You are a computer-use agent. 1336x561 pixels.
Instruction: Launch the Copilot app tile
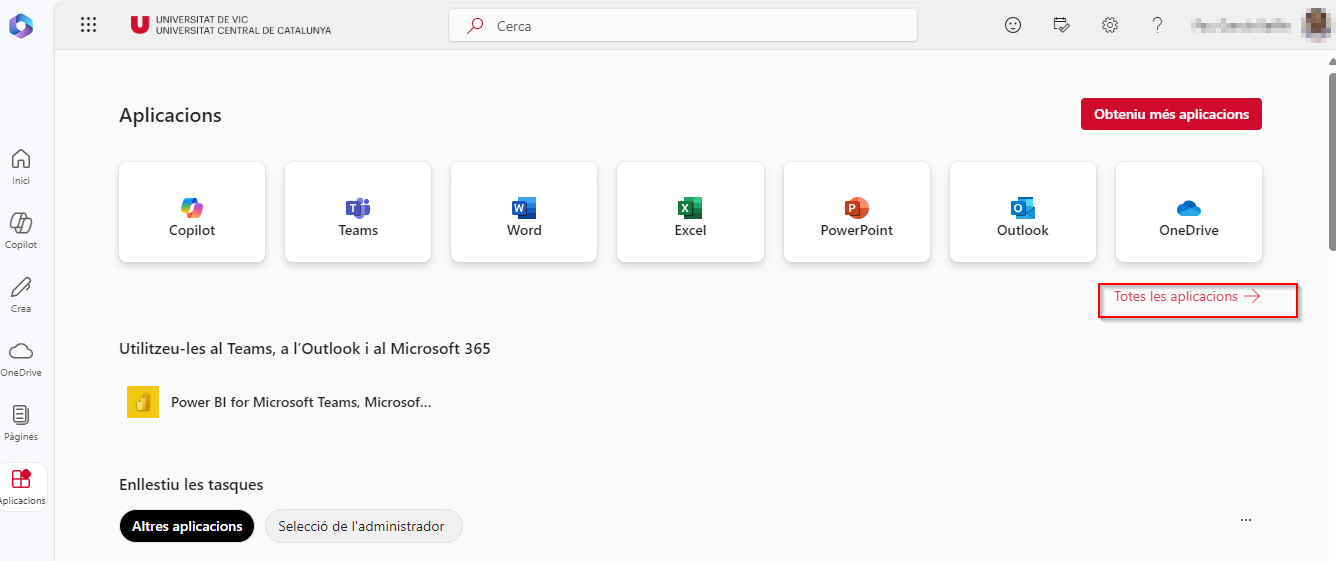[x=192, y=212]
